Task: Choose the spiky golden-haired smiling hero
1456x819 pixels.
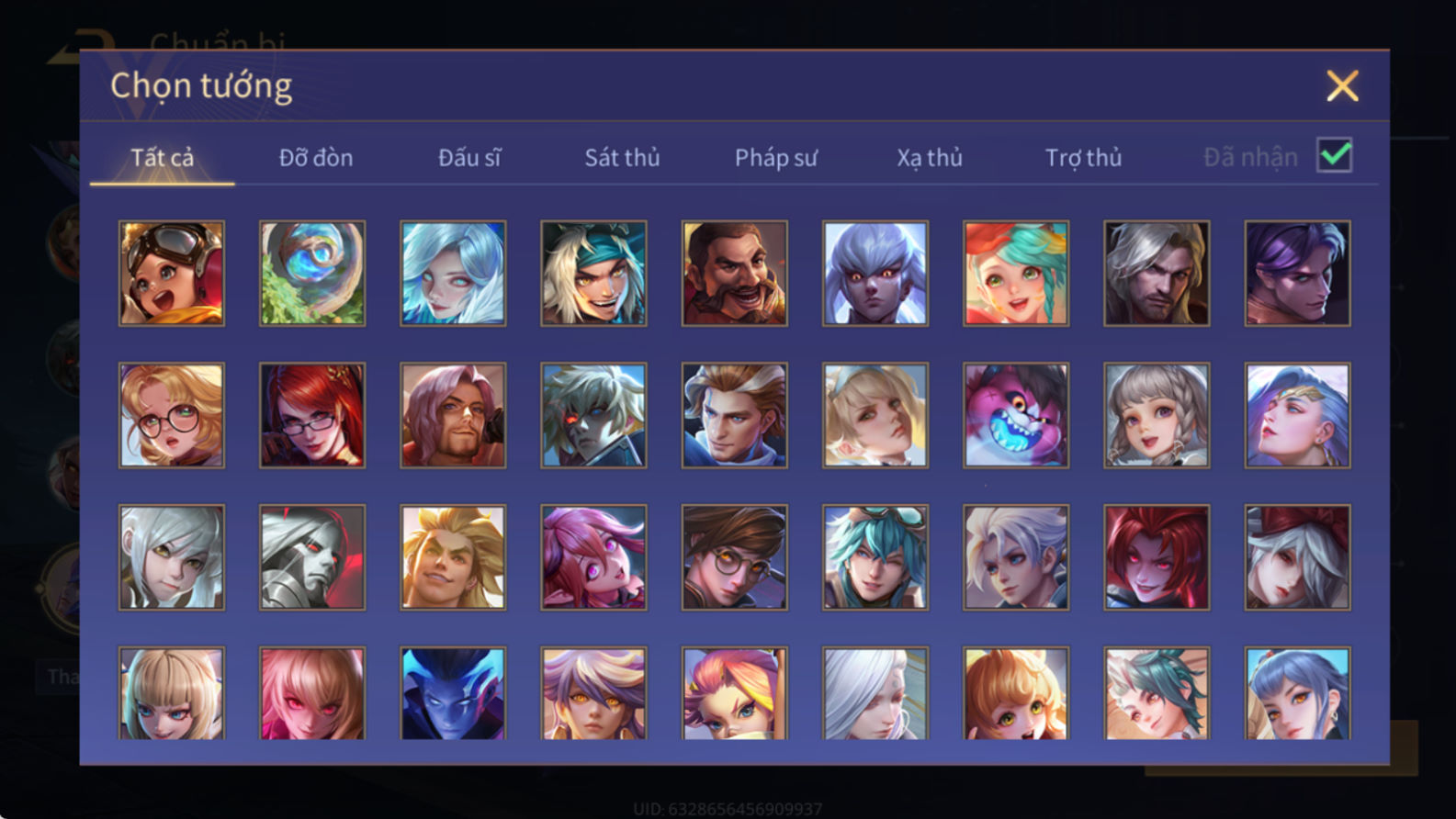Action: [453, 557]
